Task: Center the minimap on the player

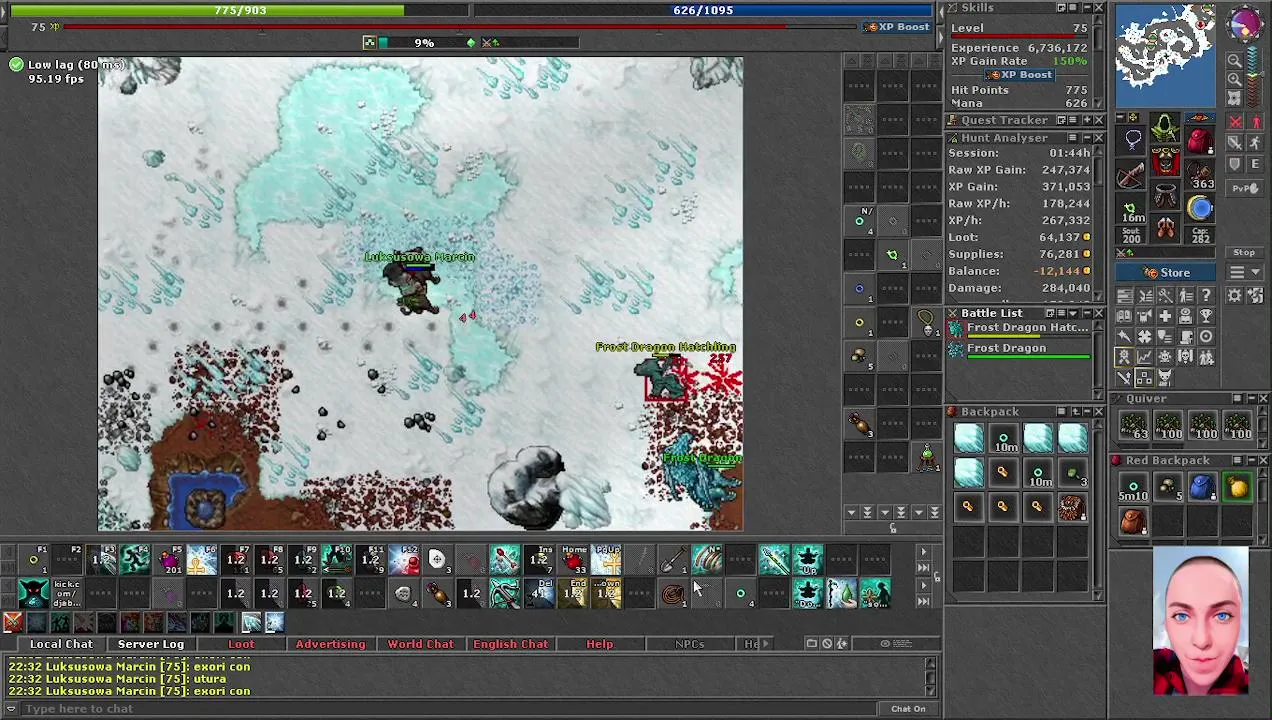Action: (1234, 97)
